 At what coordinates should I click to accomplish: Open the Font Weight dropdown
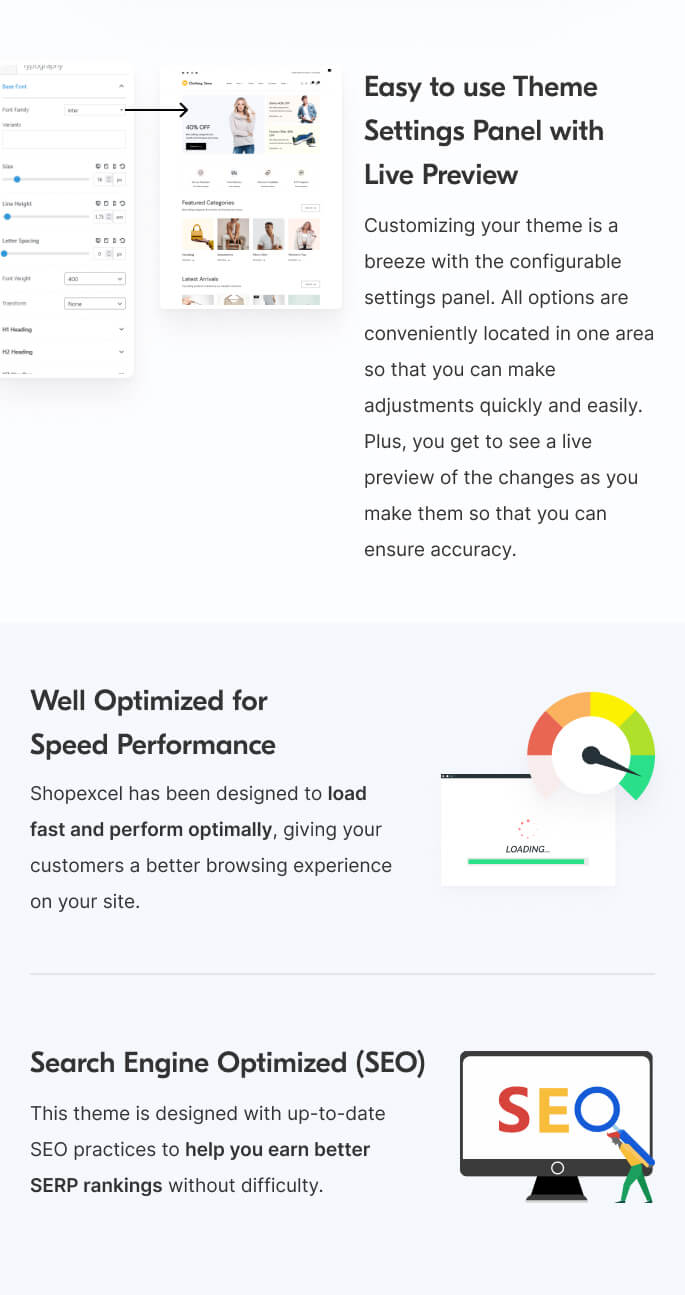pos(95,279)
